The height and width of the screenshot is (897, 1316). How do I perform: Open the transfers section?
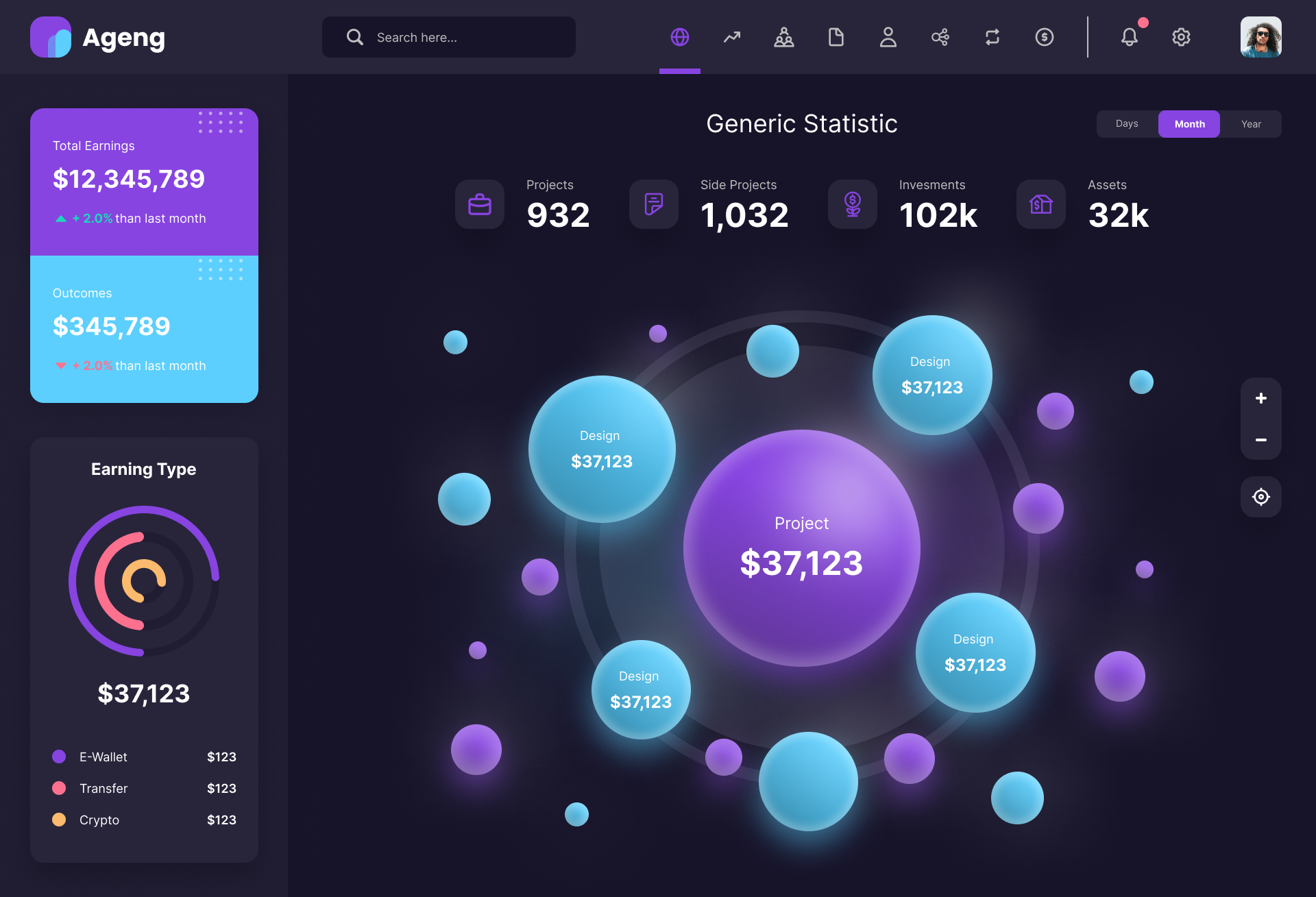coord(992,37)
